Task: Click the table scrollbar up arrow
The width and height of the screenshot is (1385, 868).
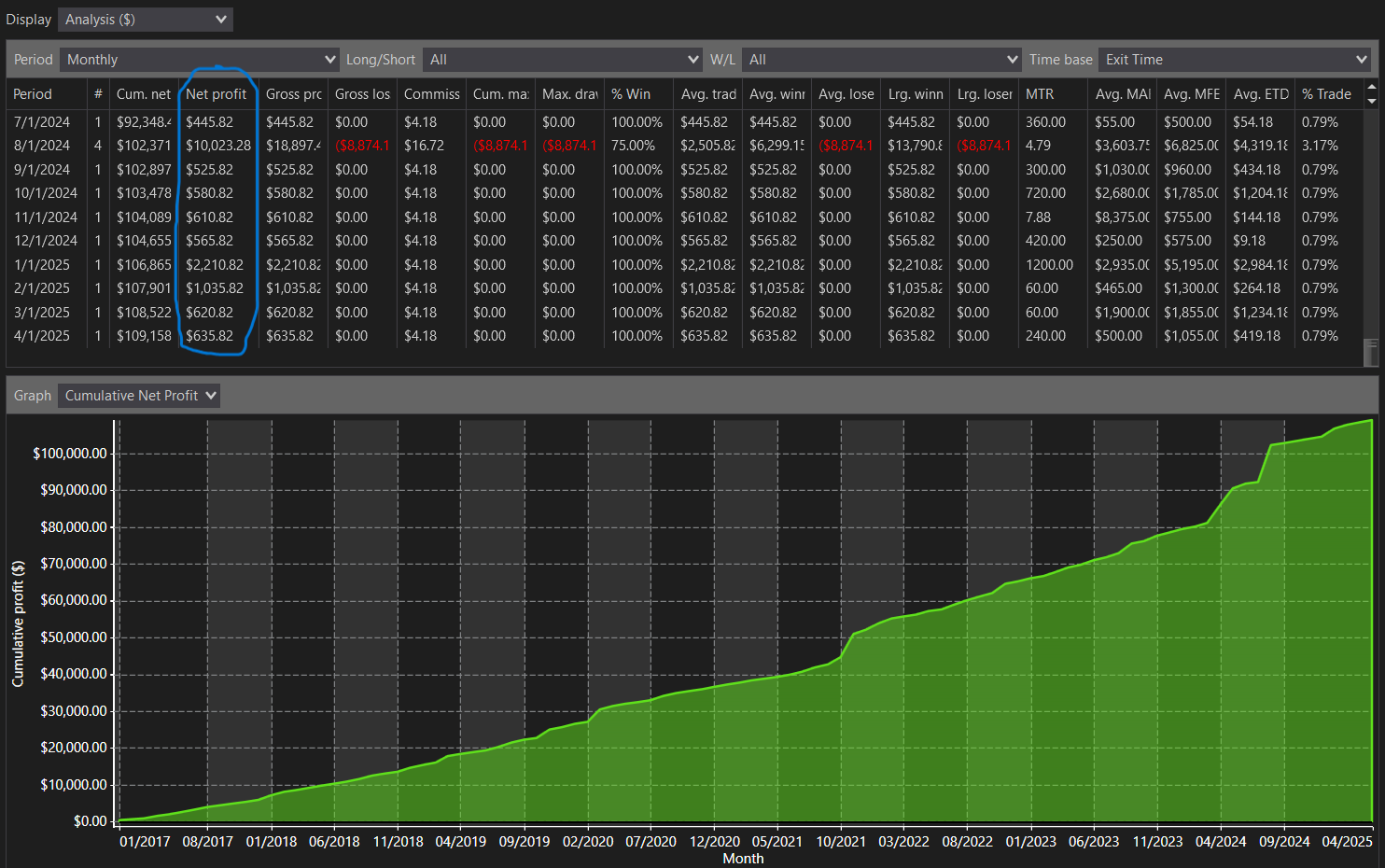Action: tap(1371, 88)
